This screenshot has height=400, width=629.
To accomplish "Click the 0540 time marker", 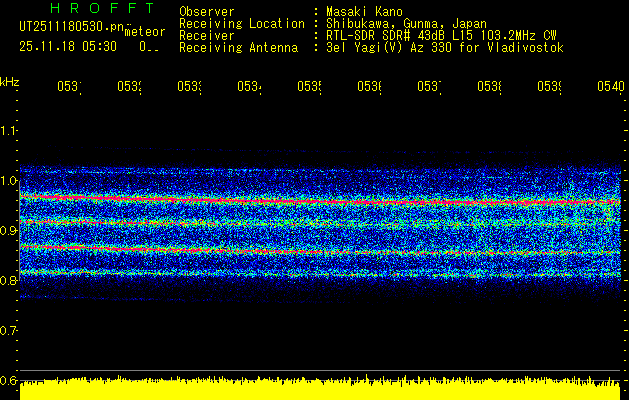I will [611, 86].
